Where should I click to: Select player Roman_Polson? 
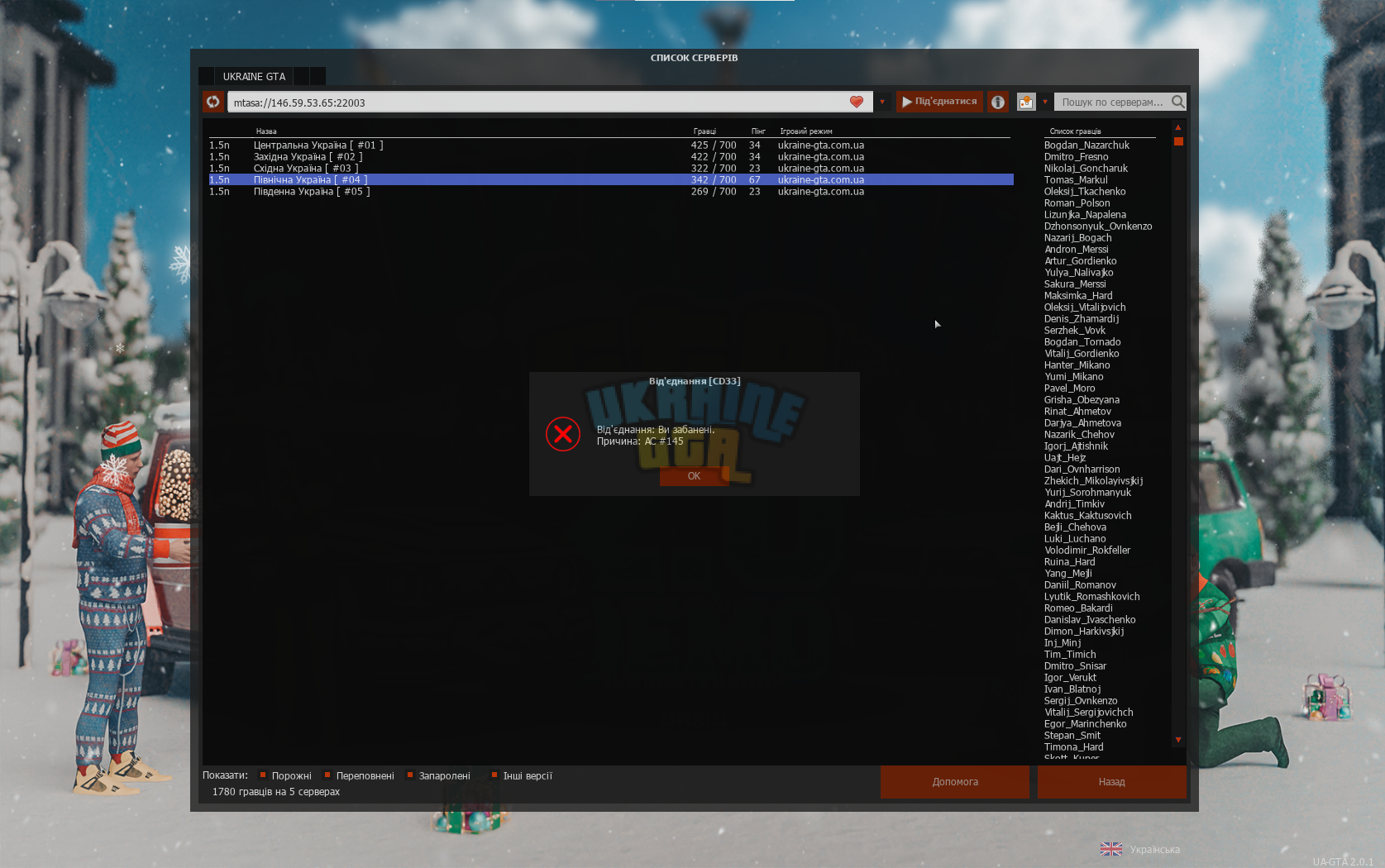(x=1077, y=203)
